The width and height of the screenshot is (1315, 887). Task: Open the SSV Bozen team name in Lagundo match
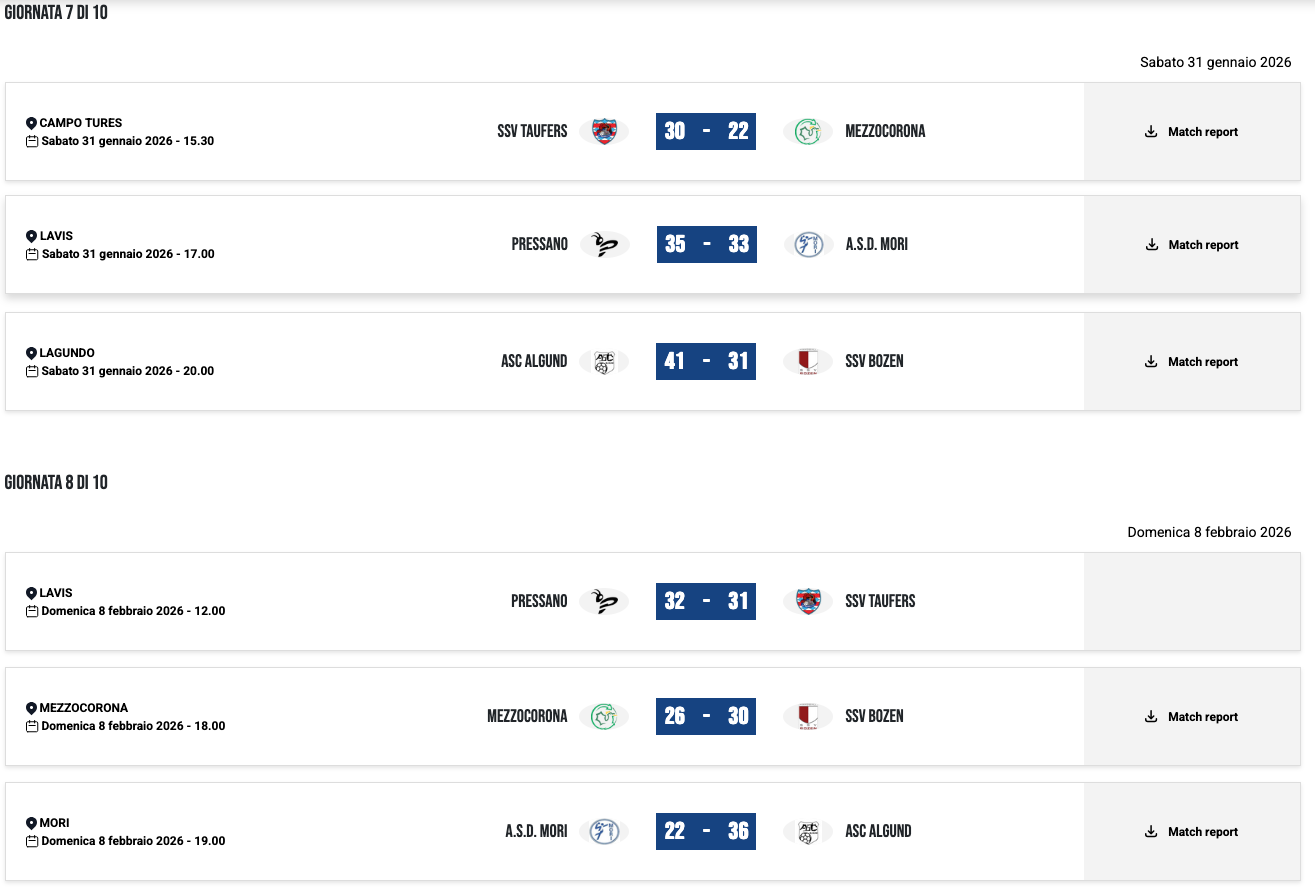click(874, 361)
